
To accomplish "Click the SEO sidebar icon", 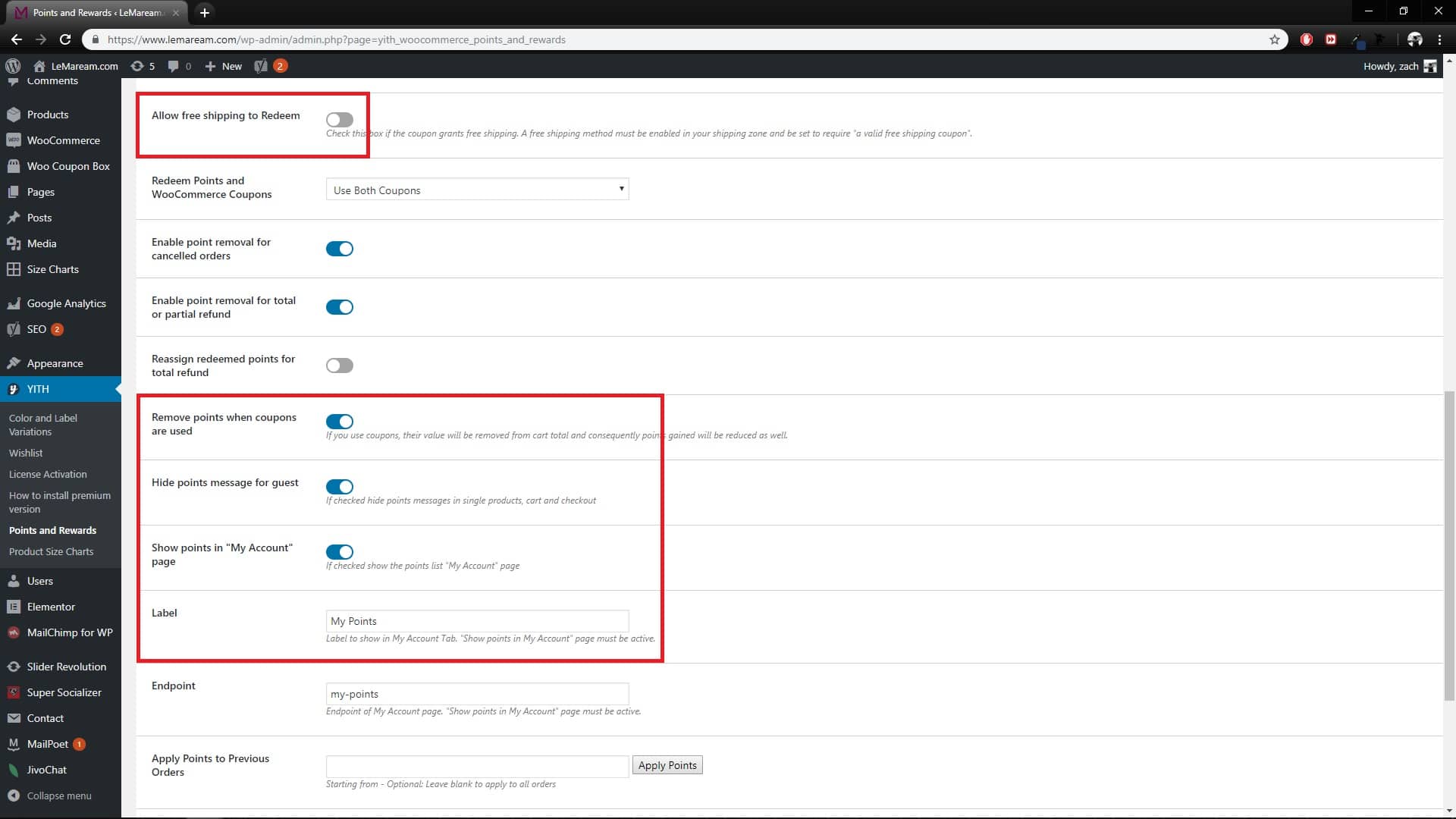I will [14, 329].
